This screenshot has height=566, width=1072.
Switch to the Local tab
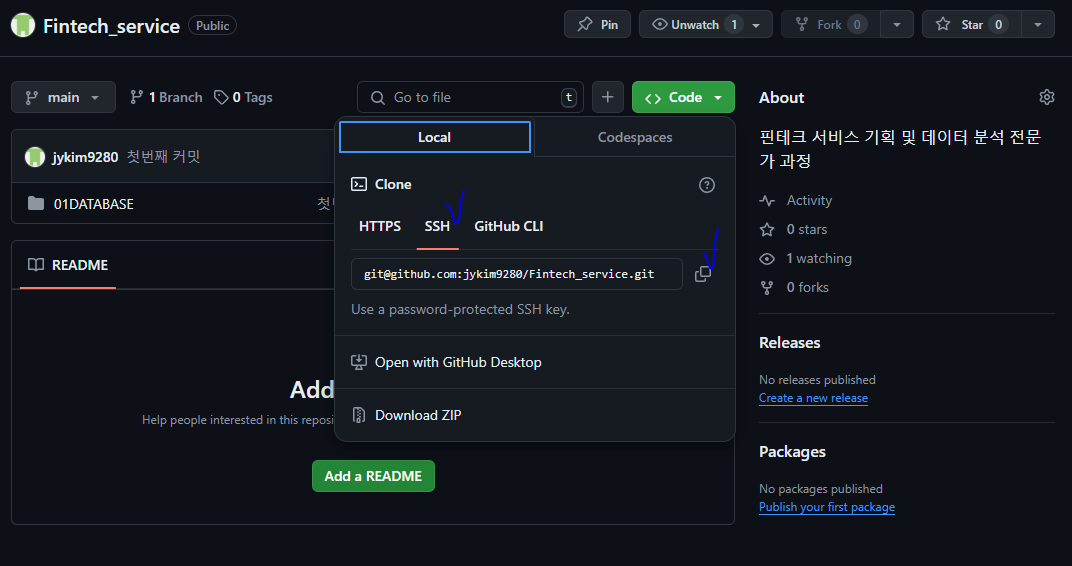435,137
